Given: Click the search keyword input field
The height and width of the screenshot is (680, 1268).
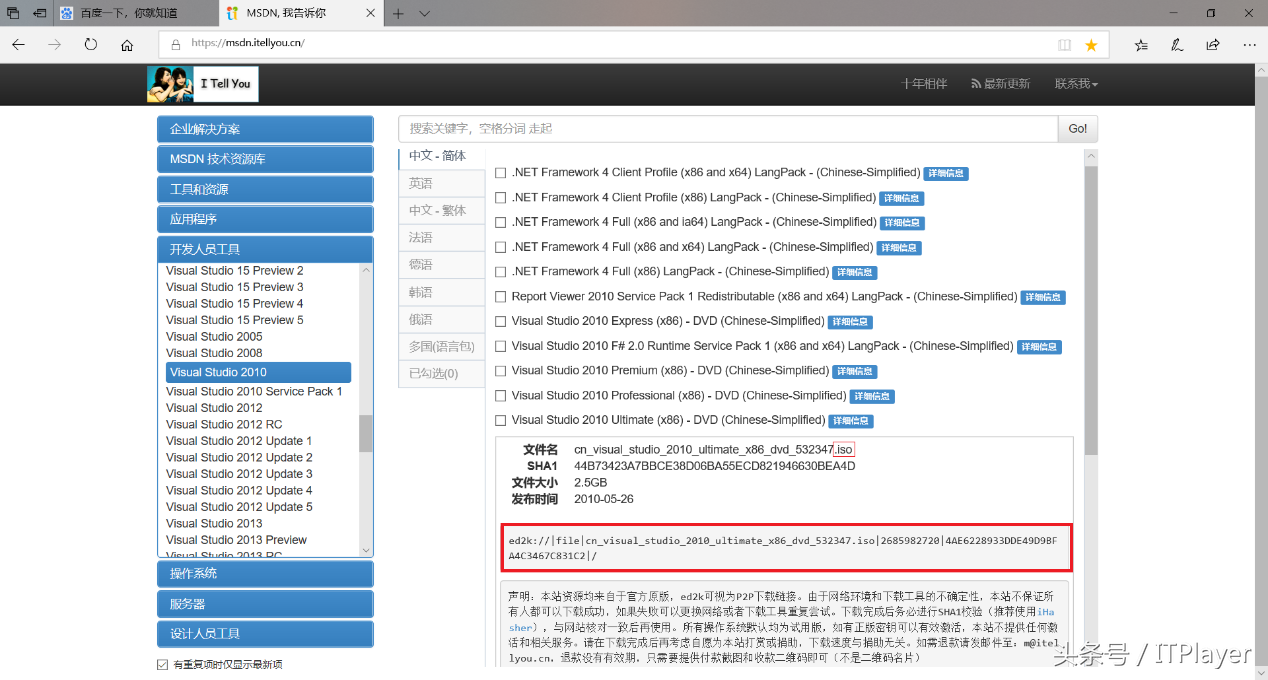Looking at the screenshot, I should (728, 129).
